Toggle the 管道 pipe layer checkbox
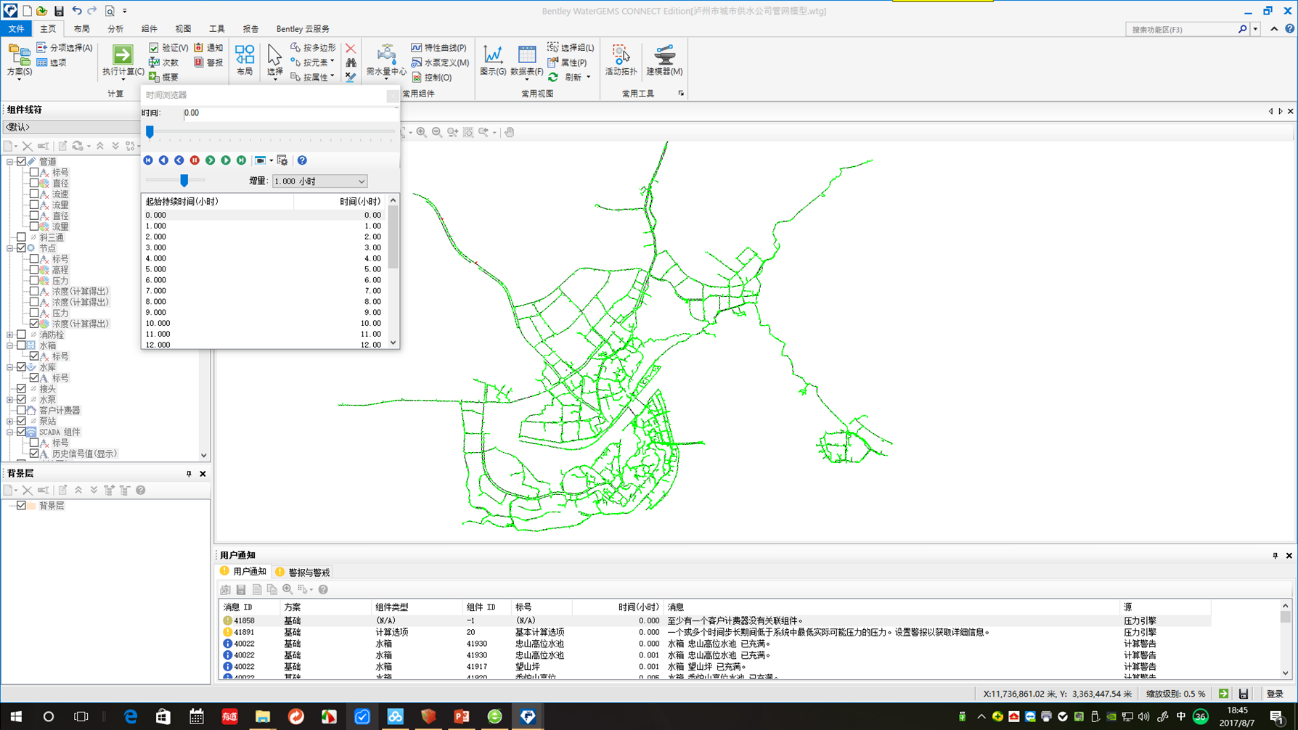The height and width of the screenshot is (730, 1298). point(22,161)
